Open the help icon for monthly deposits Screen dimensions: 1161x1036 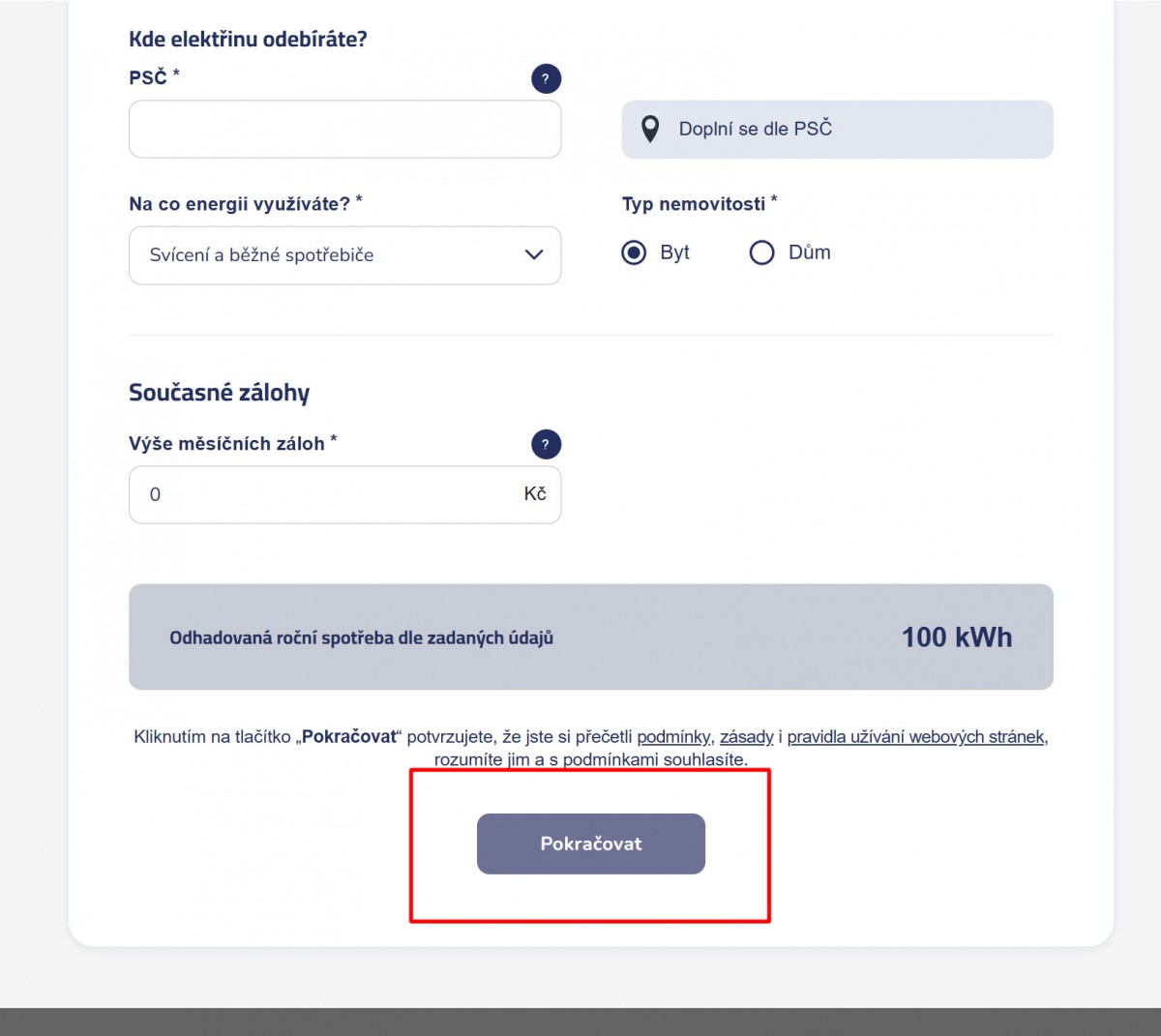click(546, 444)
